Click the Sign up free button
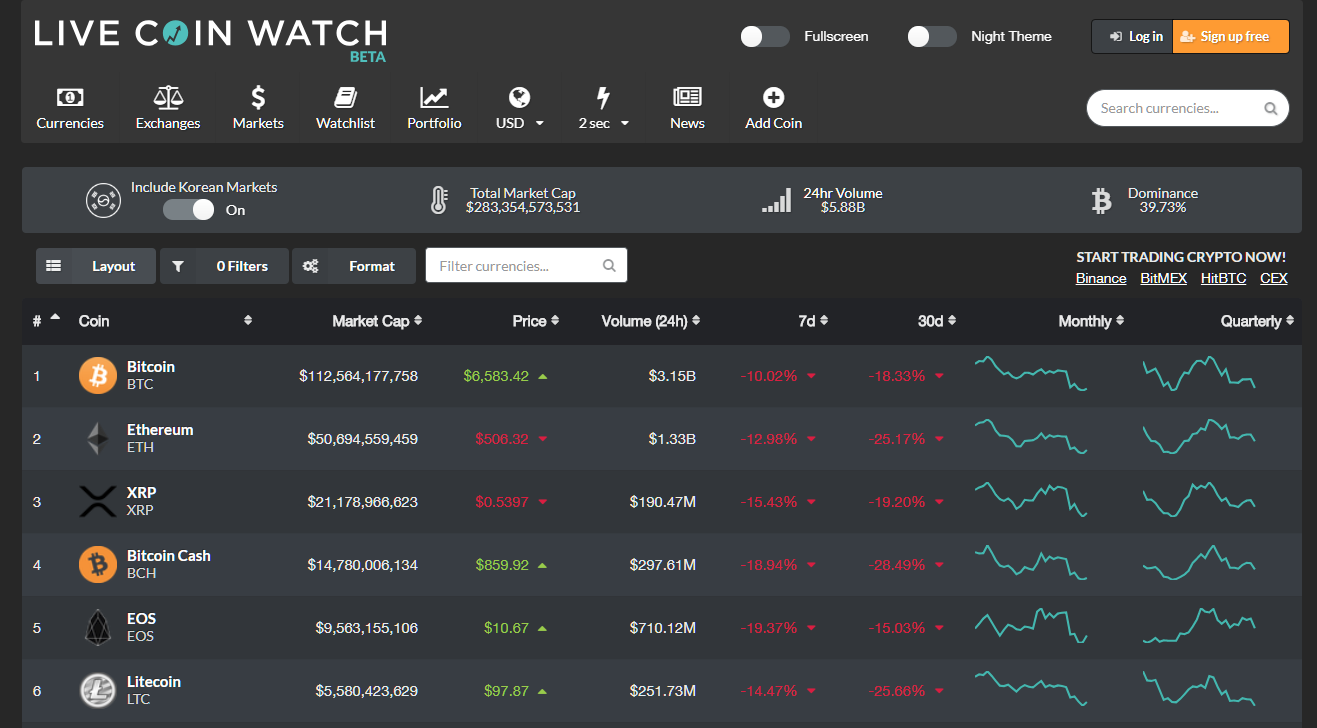 pos(1231,36)
